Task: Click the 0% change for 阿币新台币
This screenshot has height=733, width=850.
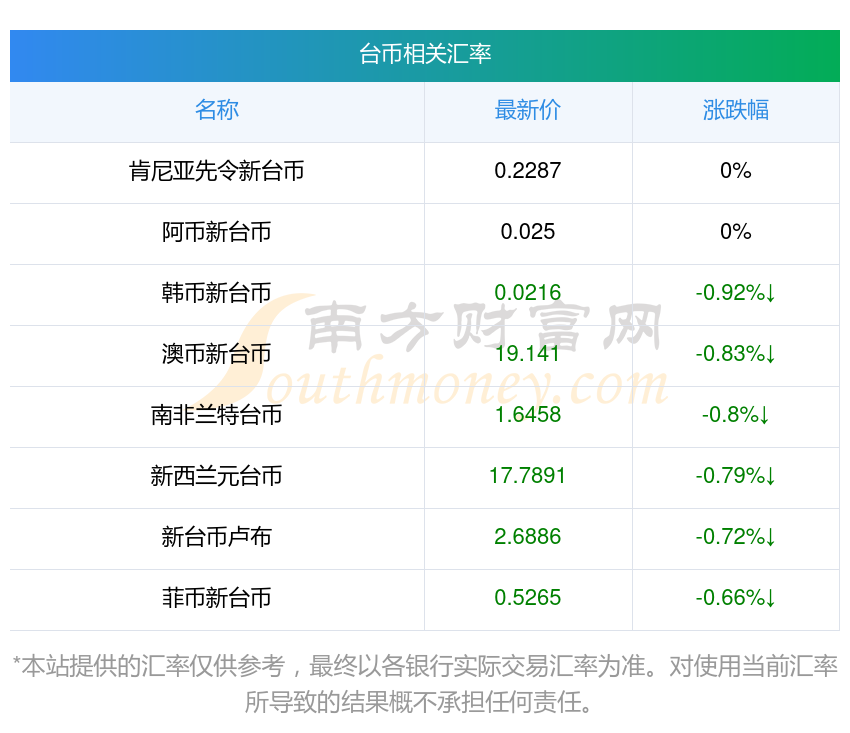Action: [x=736, y=232]
